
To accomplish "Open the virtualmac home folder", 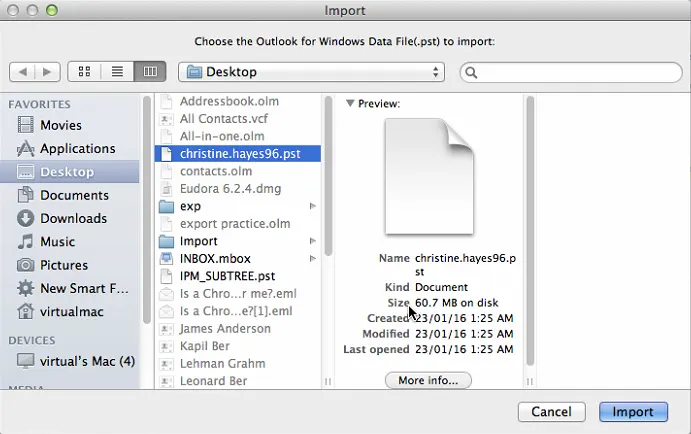I will (70, 312).
